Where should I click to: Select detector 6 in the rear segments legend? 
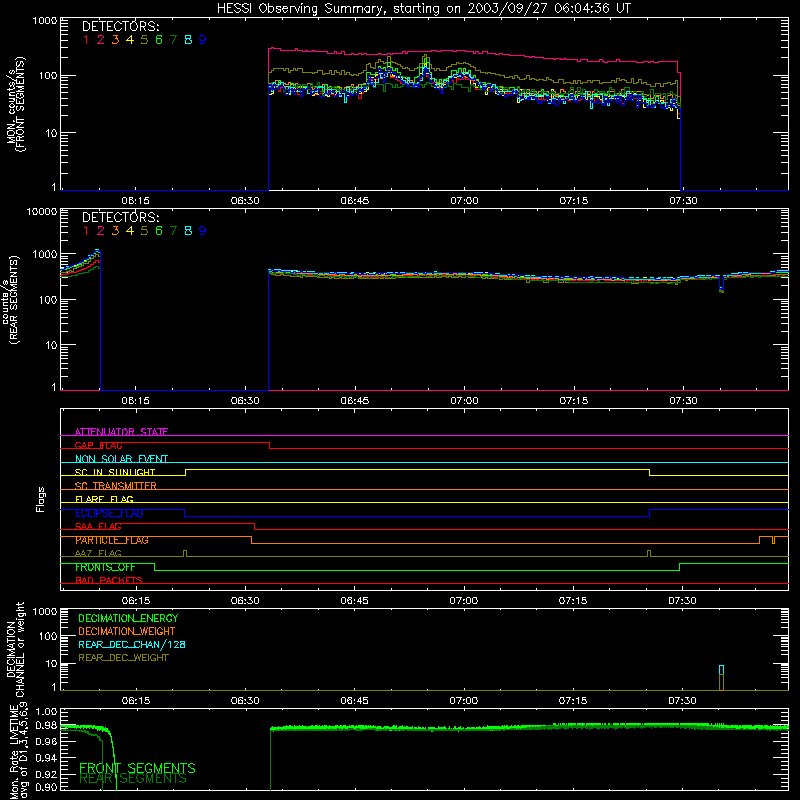(159, 231)
